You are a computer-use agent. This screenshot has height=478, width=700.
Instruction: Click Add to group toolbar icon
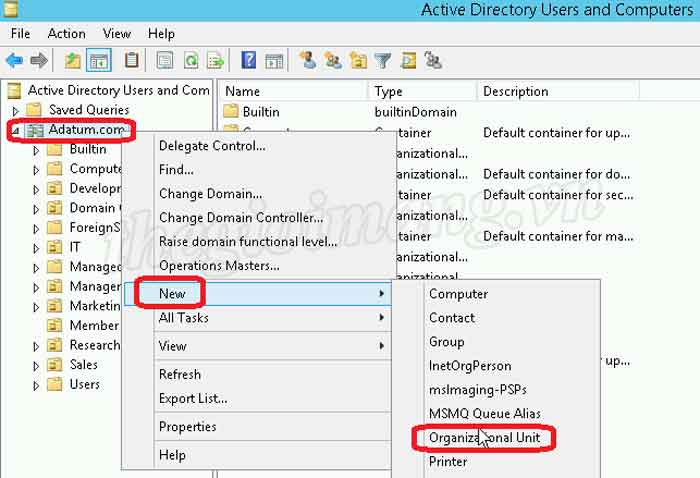point(433,60)
